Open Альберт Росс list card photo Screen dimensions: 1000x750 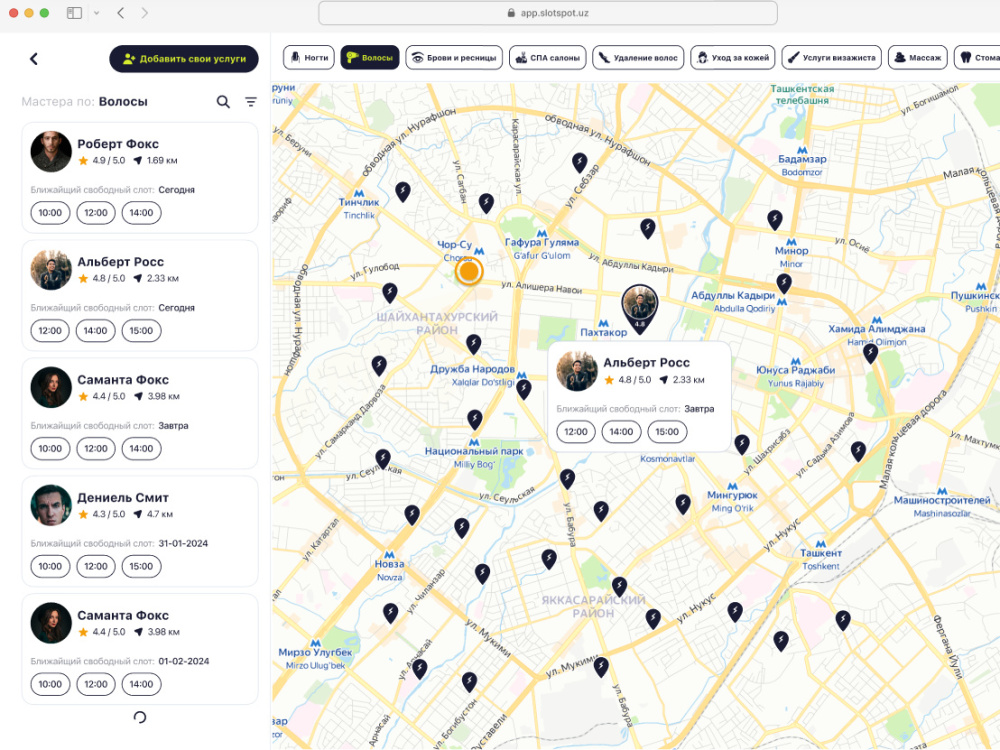click(51, 270)
